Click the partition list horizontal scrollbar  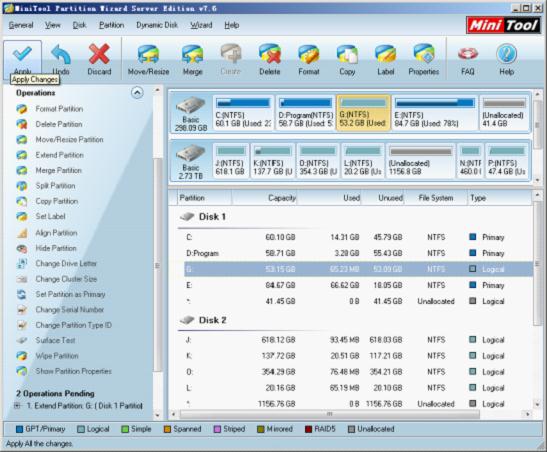pyautogui.click(x=330, y=414)
